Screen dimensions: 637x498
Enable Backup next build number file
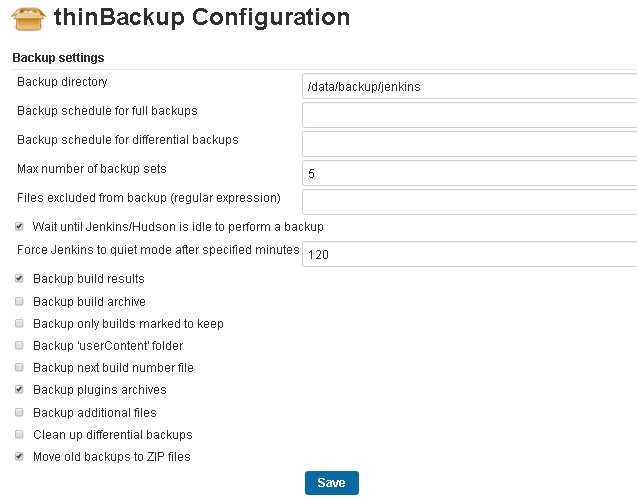(x=19, y=367)
